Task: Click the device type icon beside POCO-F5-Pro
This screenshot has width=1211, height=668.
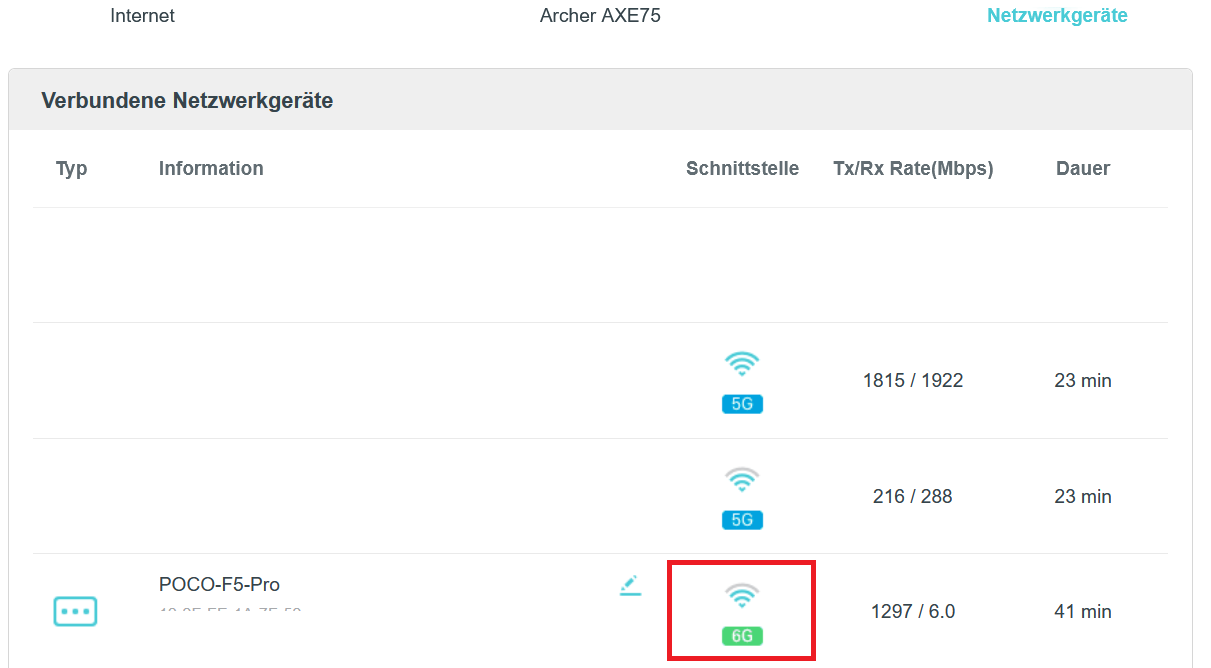Action: coord(75,611)
